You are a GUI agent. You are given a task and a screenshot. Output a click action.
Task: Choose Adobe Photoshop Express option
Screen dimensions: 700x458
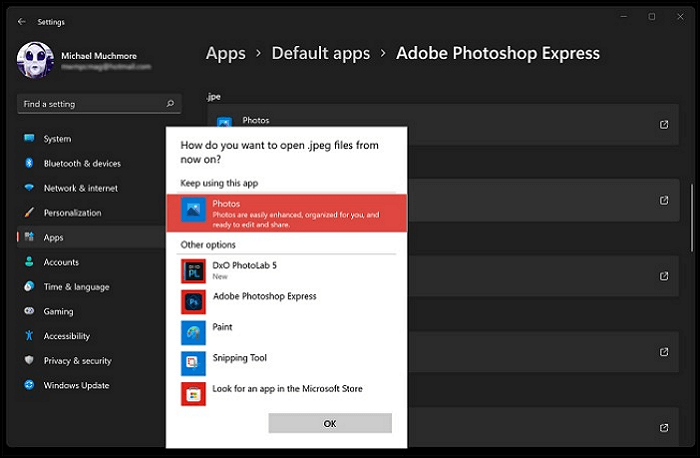(287, 301)
